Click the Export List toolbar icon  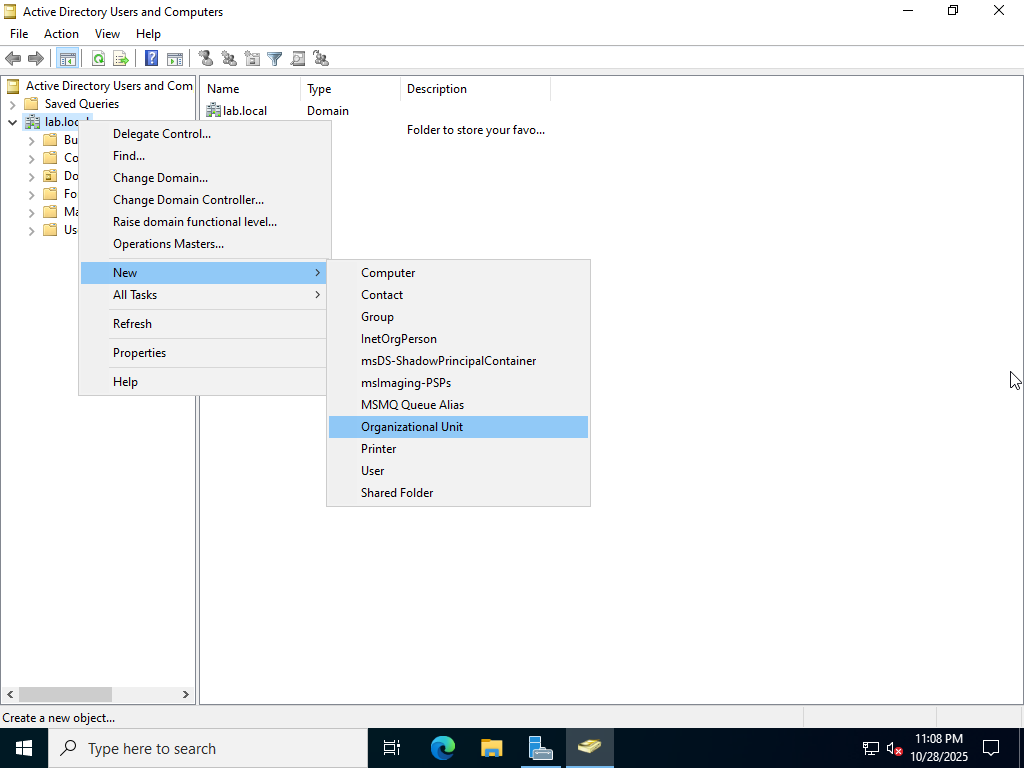point(121,58)
